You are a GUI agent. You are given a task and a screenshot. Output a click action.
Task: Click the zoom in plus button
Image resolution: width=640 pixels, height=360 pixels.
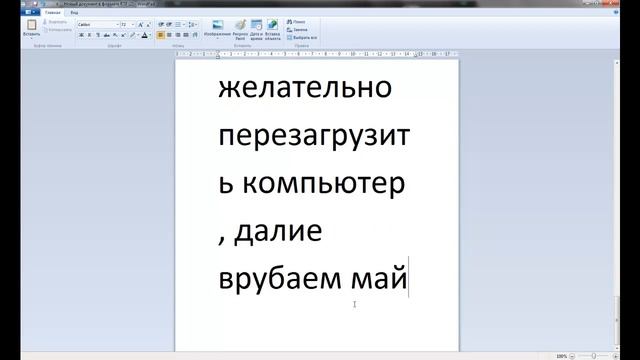tap(615, 356)
